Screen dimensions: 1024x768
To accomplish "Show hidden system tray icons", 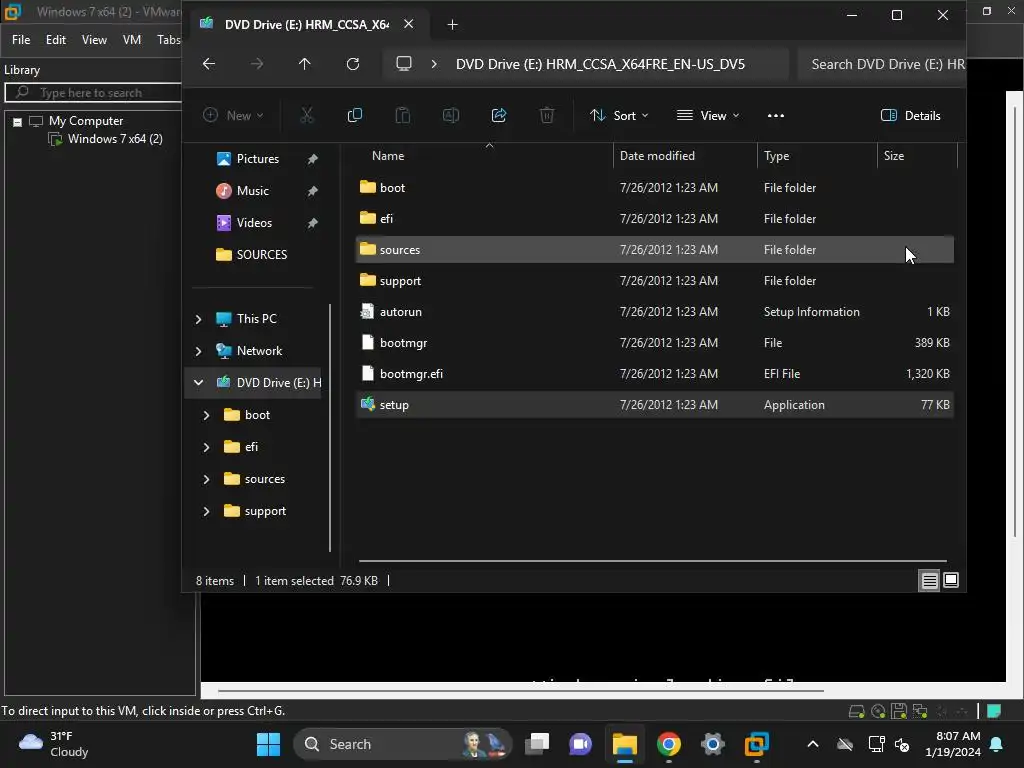I will (812, 744).
